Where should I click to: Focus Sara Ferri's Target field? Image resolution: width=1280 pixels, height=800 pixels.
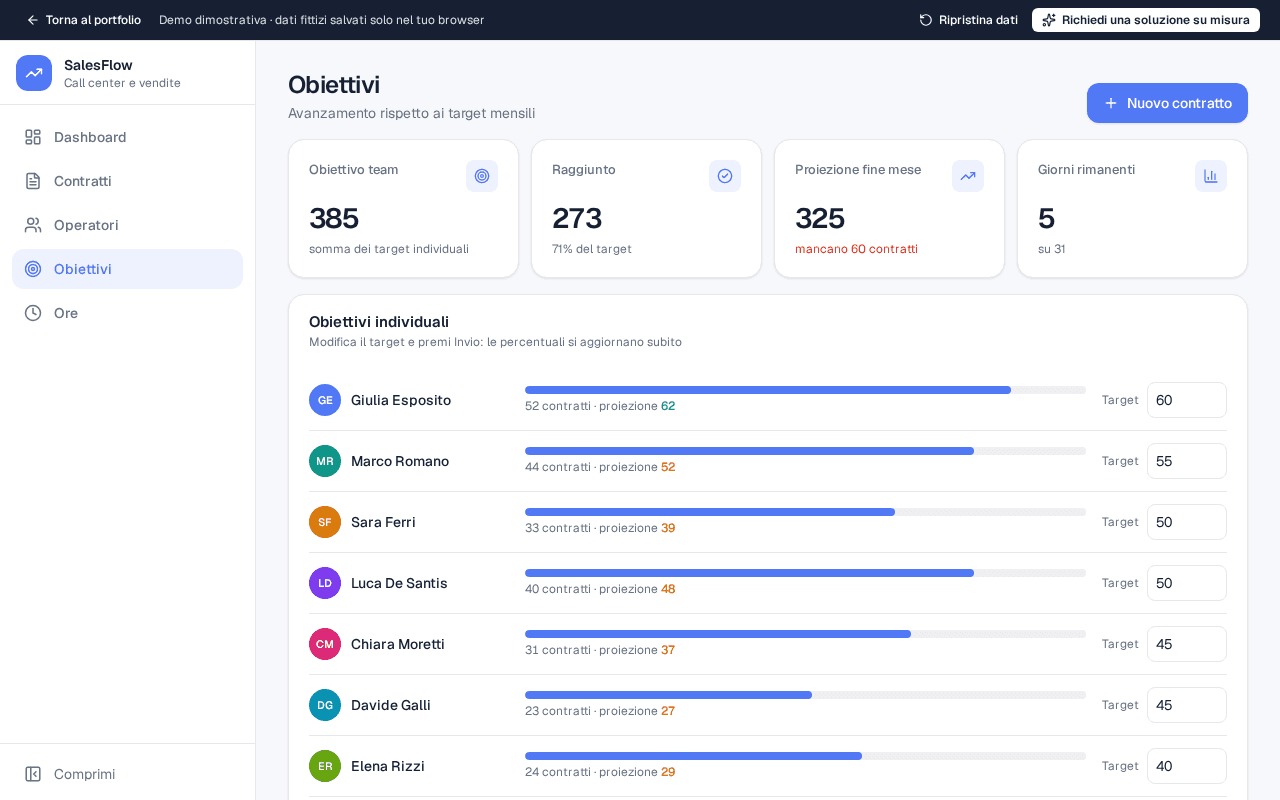pos(1187,522)
